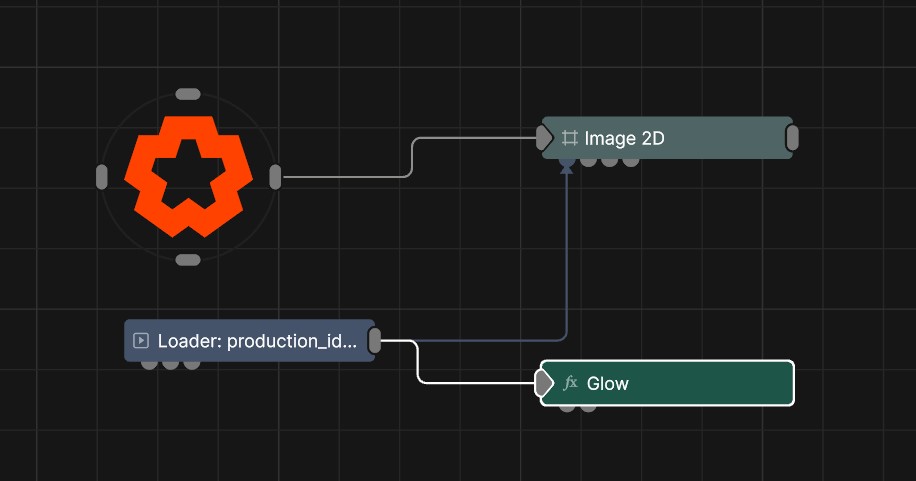Click the play icon on the Loader node
This screenshot has width=916, height=481.
coord(142,341)
